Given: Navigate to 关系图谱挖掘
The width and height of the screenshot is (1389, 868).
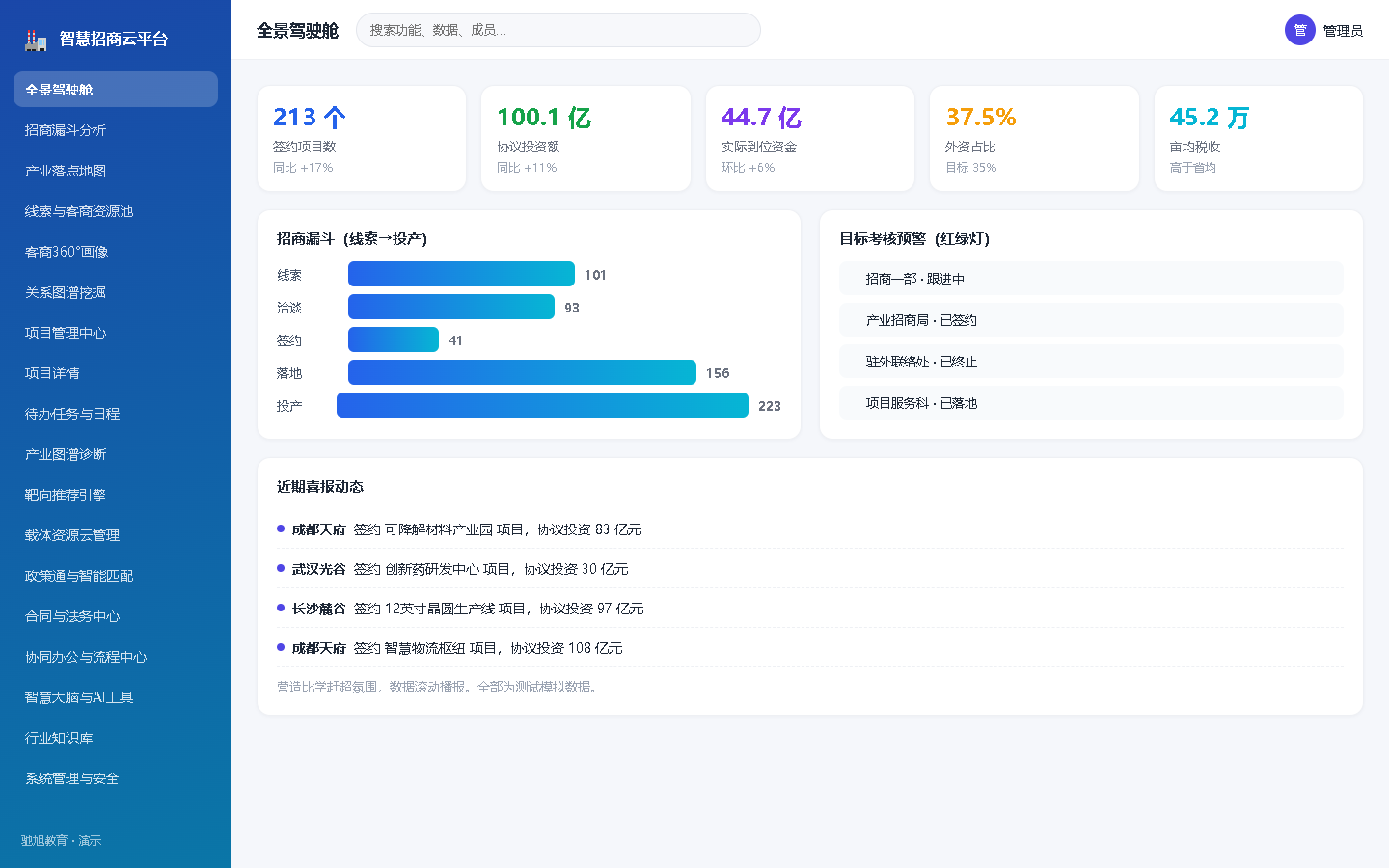Looking at the screenshot, I should tap(116, 292).
